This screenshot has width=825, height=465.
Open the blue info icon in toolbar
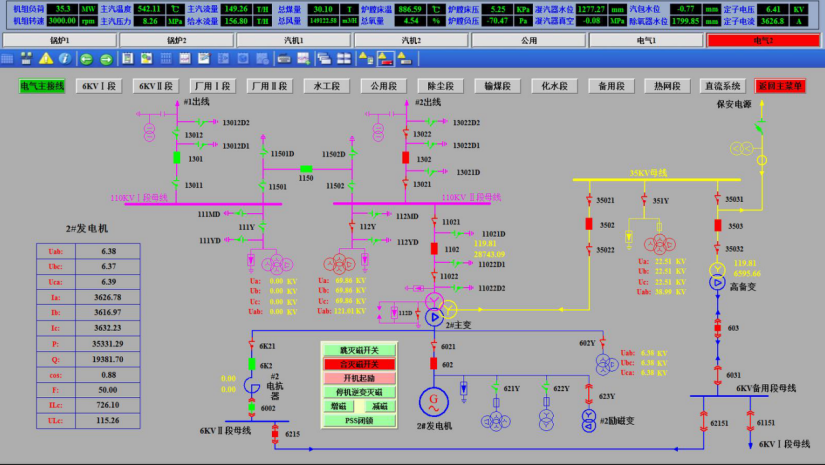(64, 59)
